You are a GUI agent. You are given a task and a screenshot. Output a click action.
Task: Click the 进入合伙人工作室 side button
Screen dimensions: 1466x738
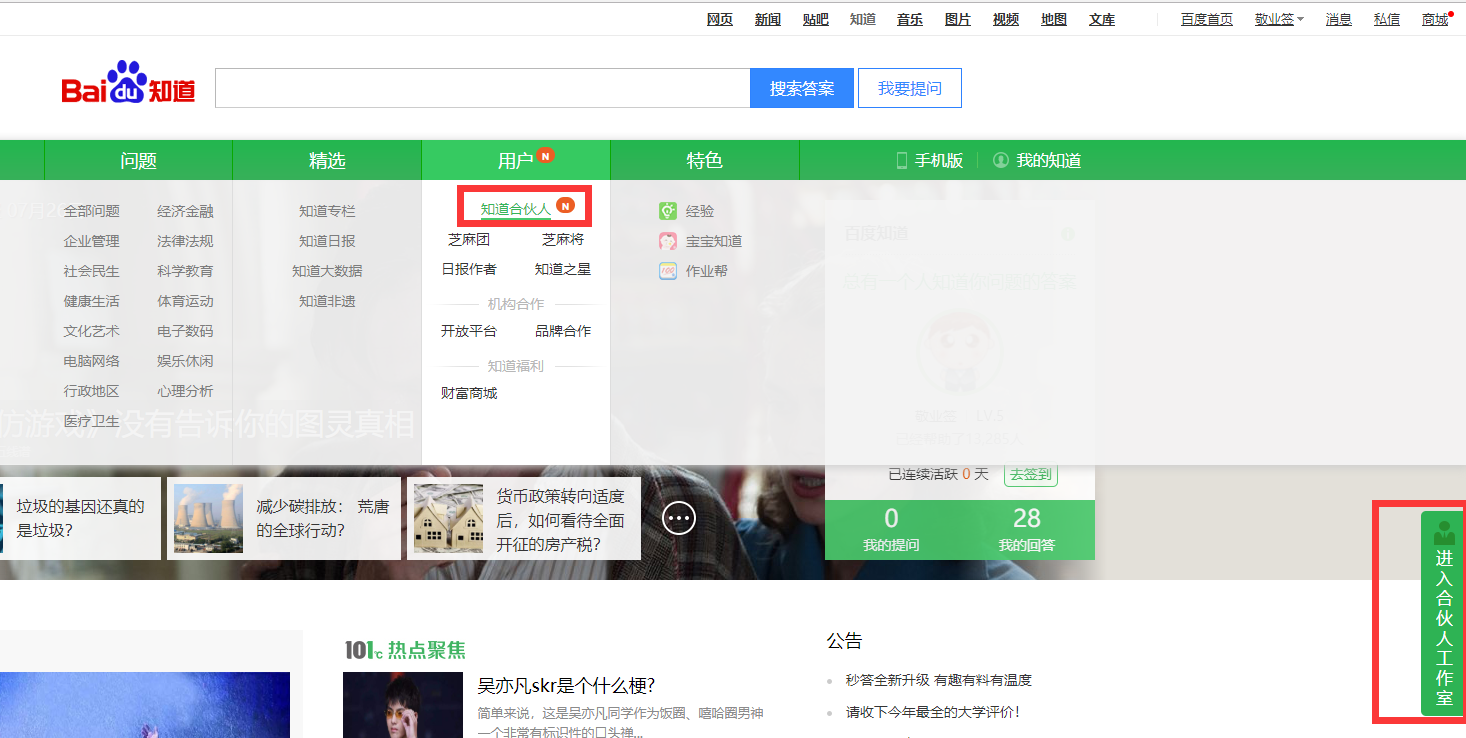click(1443, 613)
